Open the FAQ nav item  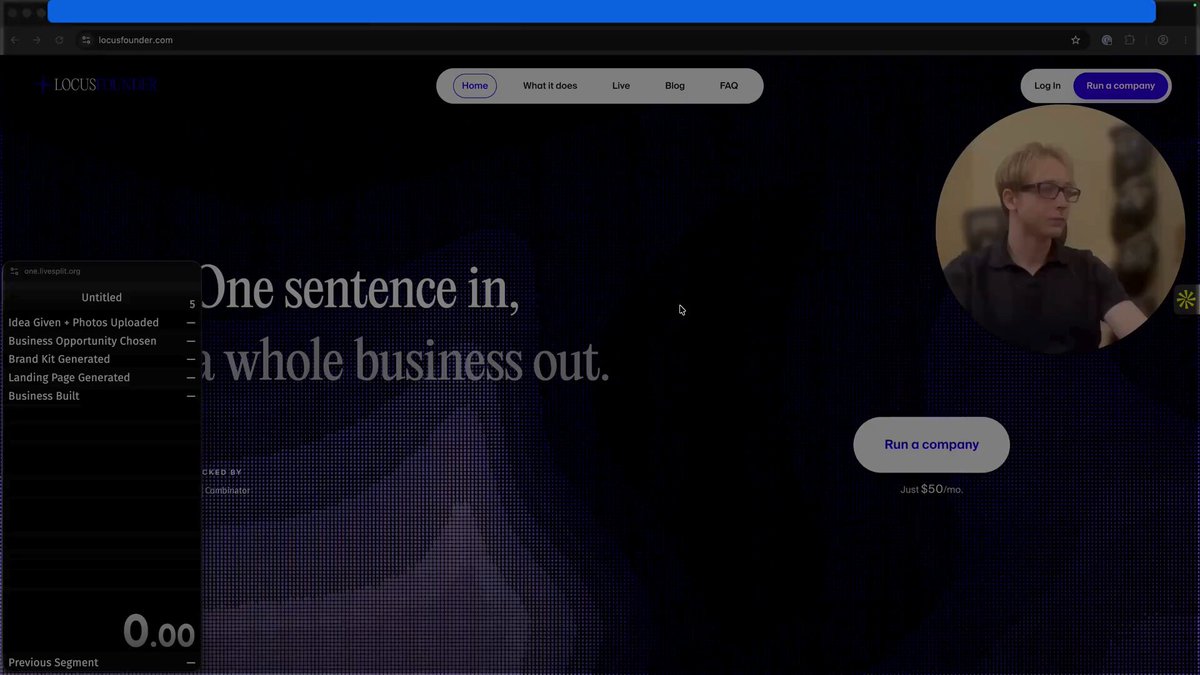729,86
